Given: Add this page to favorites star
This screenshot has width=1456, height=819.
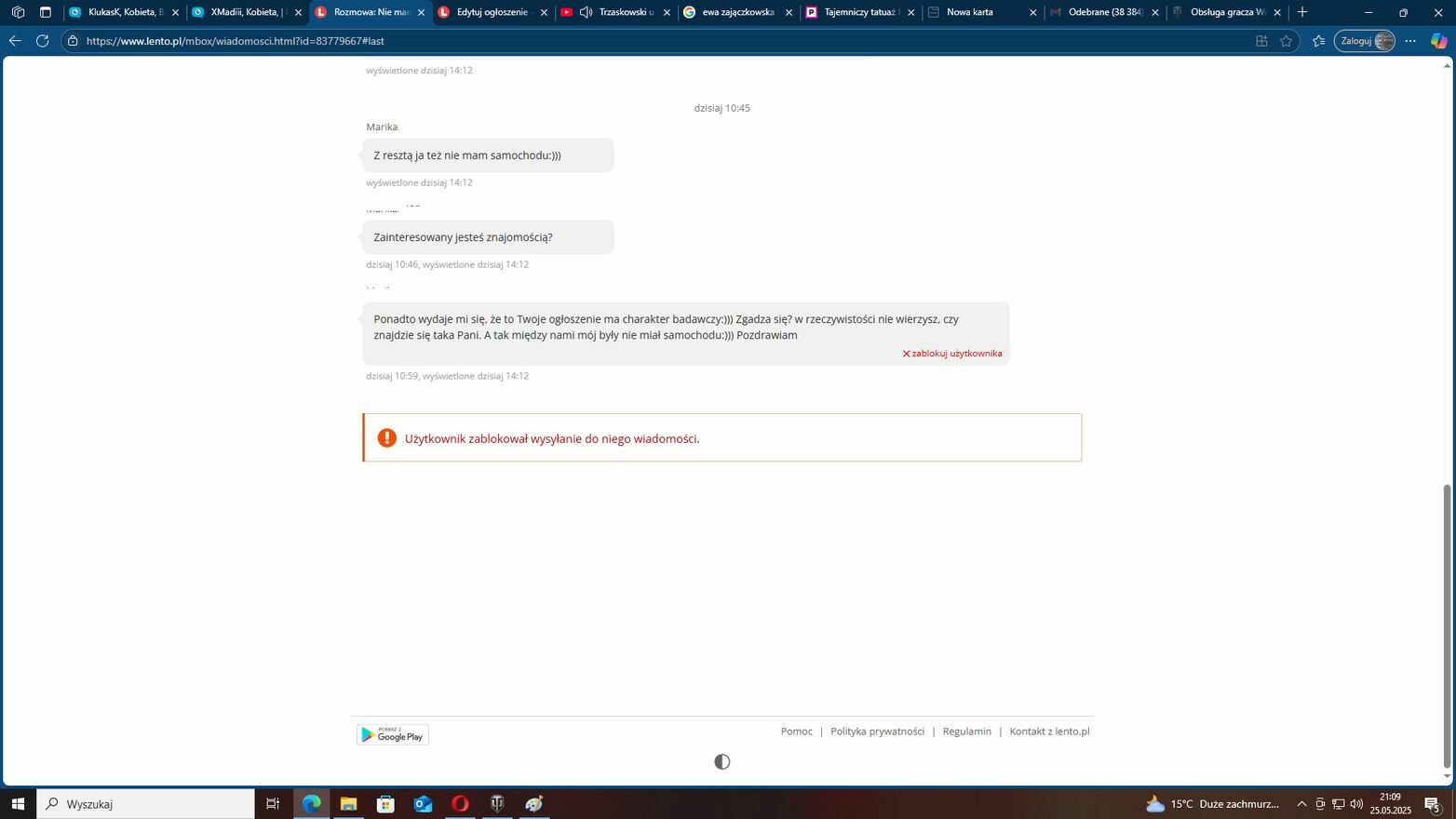Looking at the screenshot, I should pyautogui.click(x=1287, y=41).
